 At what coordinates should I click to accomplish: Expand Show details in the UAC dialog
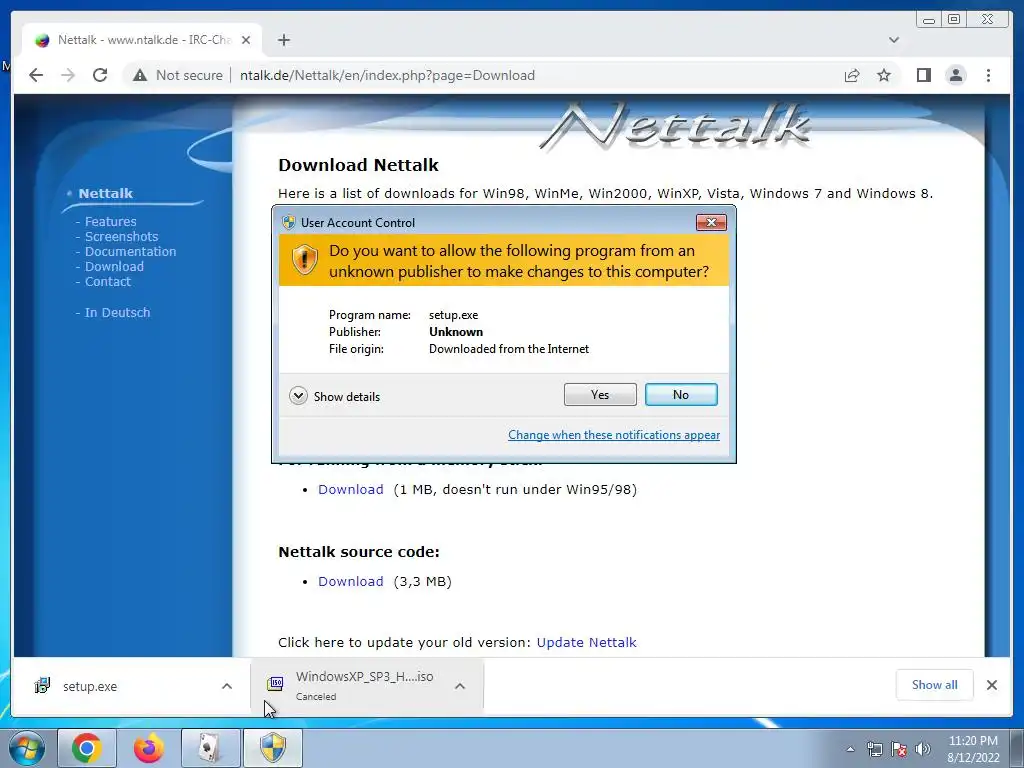[334, 396]
